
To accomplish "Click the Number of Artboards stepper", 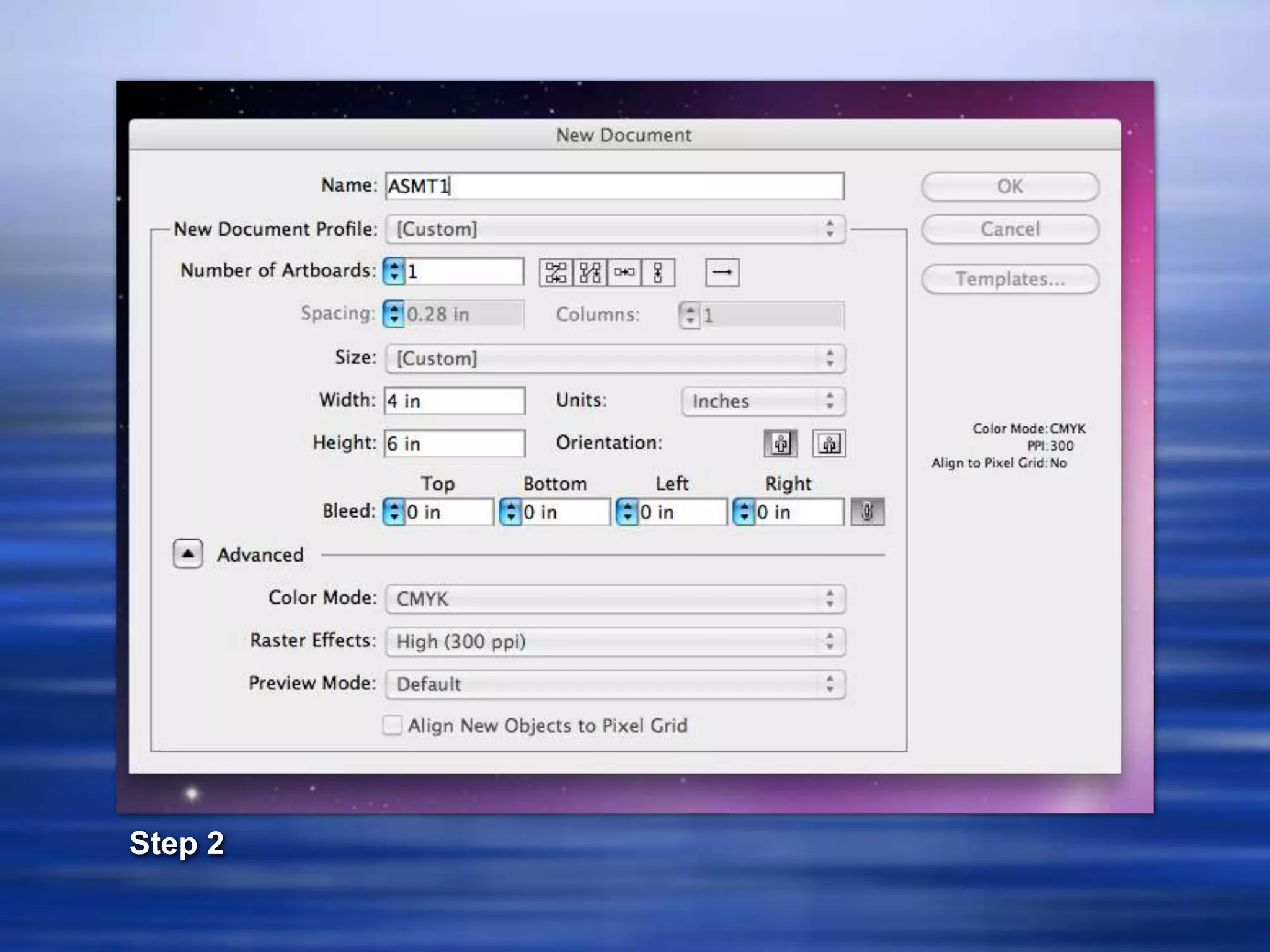I will click(394, 271).
